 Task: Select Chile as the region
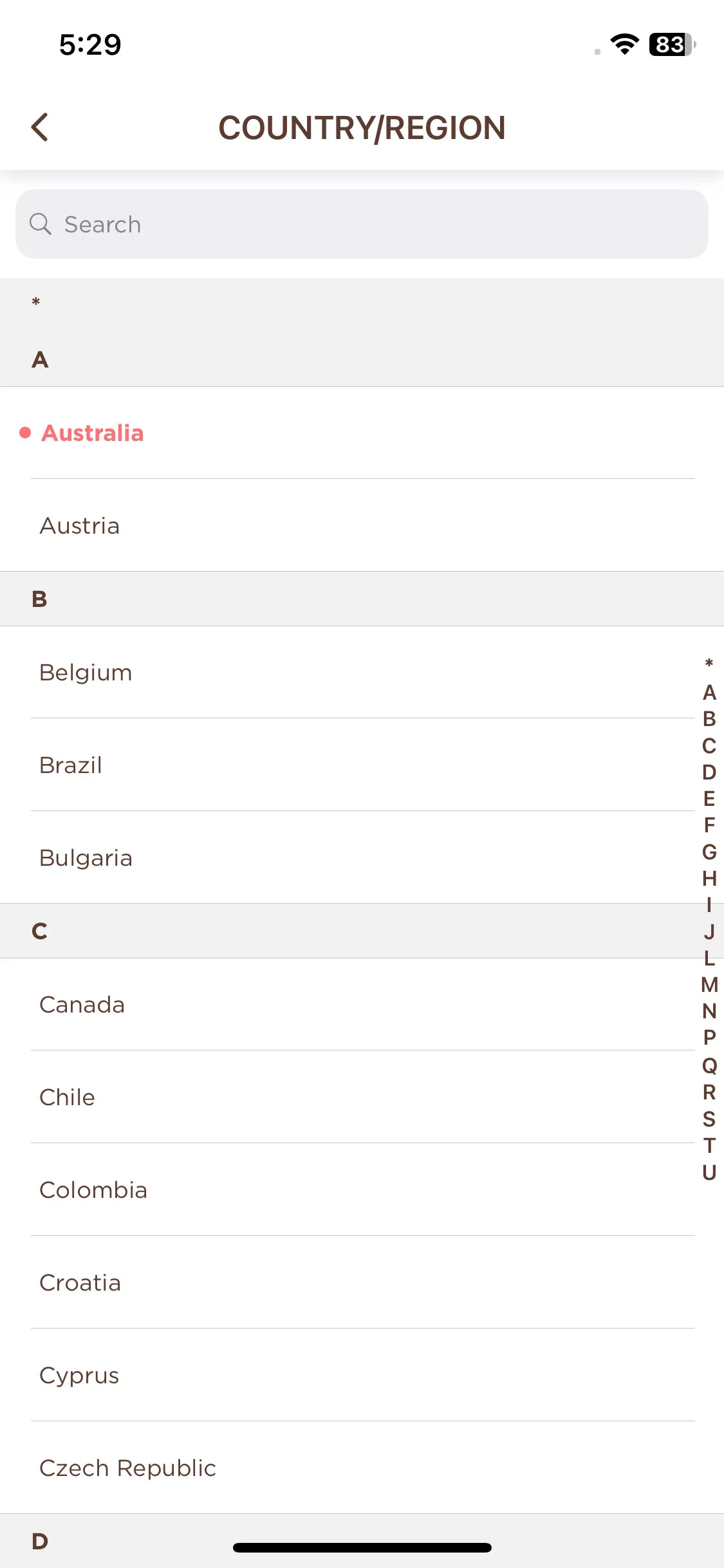click(x=362, y=1097)
